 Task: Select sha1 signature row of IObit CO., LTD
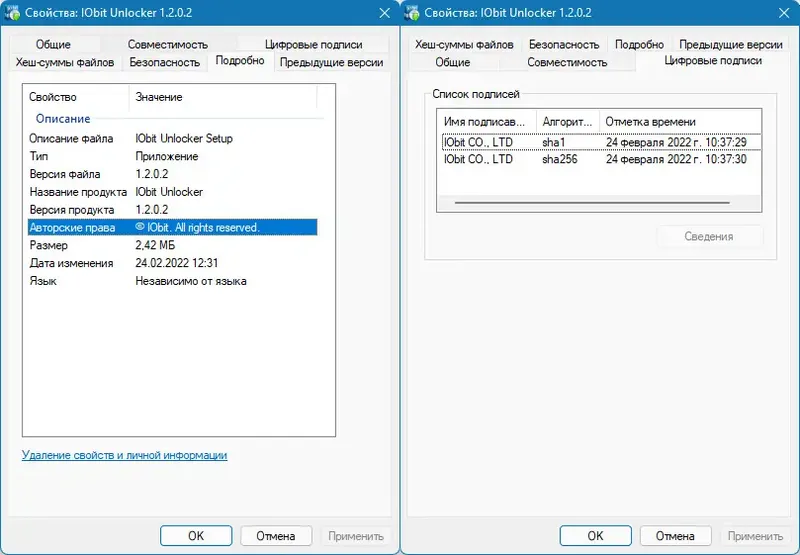click(x=601, y=142)
